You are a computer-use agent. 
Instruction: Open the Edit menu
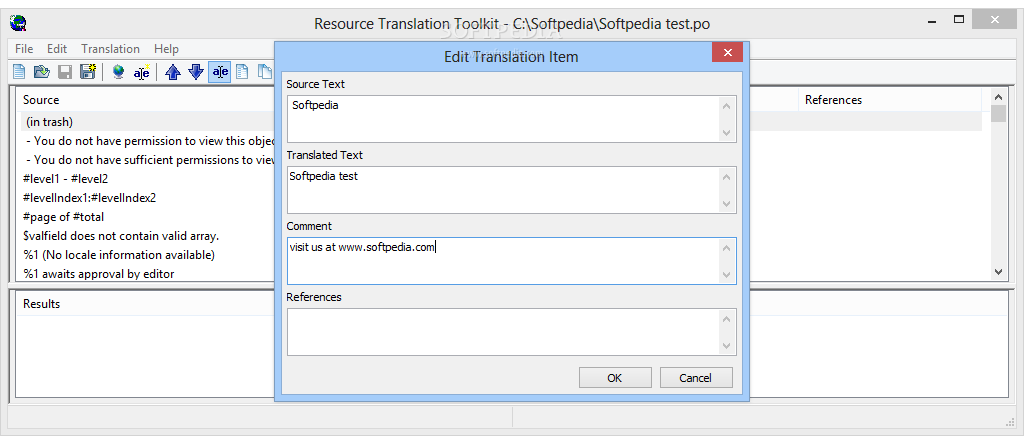click(57, 49)
